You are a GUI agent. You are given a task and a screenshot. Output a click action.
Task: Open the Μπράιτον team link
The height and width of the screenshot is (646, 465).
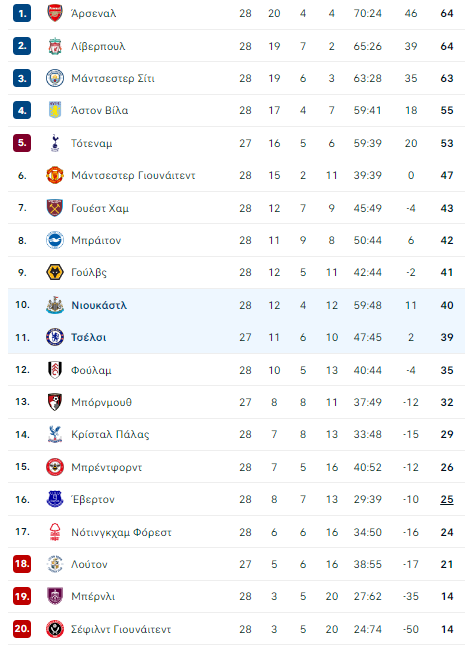click(x=96, y=240)
